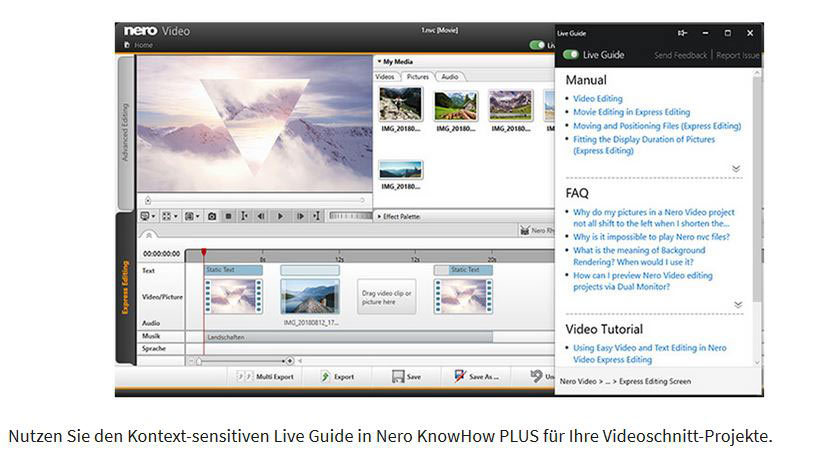Click the Drag video clip placeholder
823x467 pixels.
387,297
